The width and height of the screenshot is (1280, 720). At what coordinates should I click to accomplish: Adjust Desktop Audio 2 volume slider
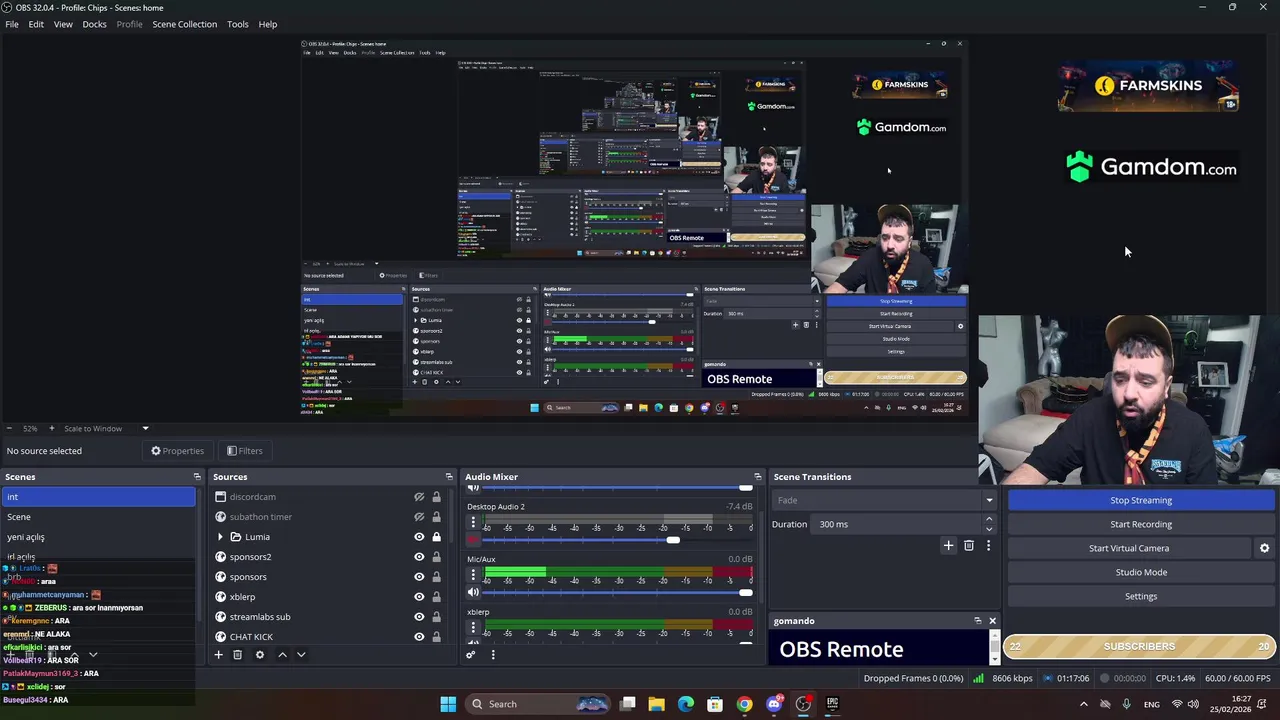coord(673,540)
